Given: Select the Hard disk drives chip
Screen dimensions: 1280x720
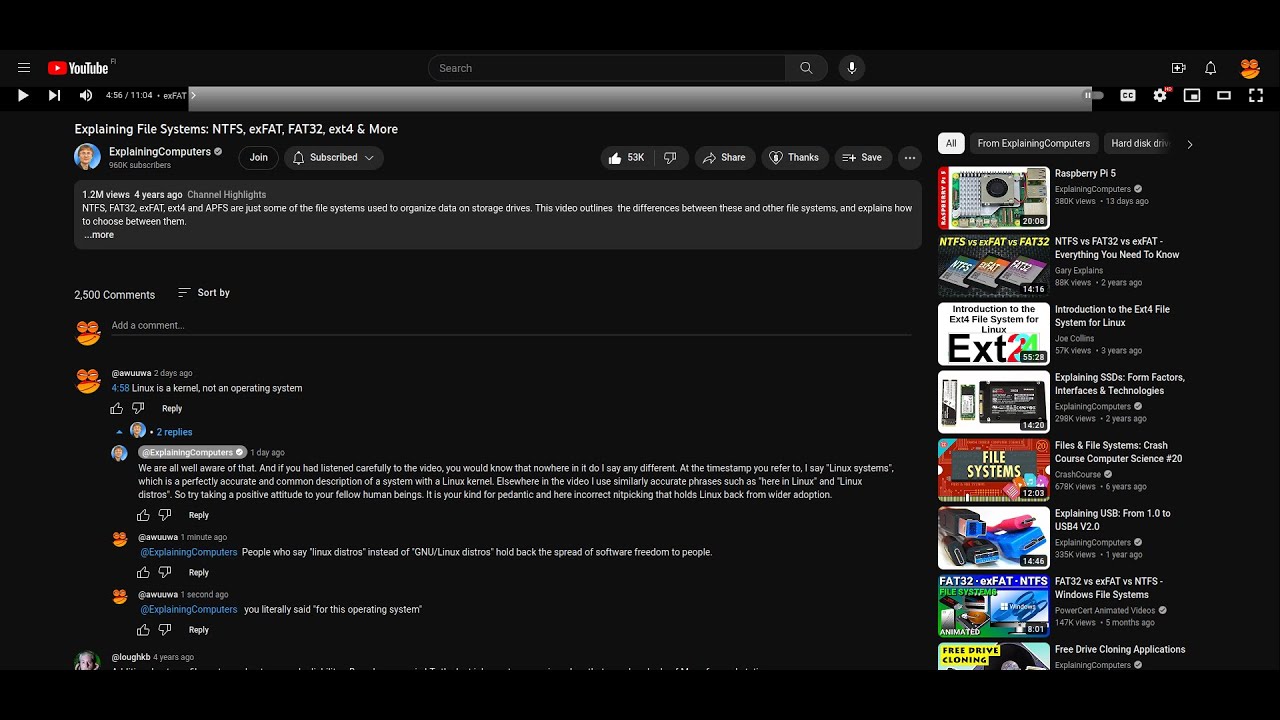Looking at the screenshot, I should click(x=1139, y=143).
